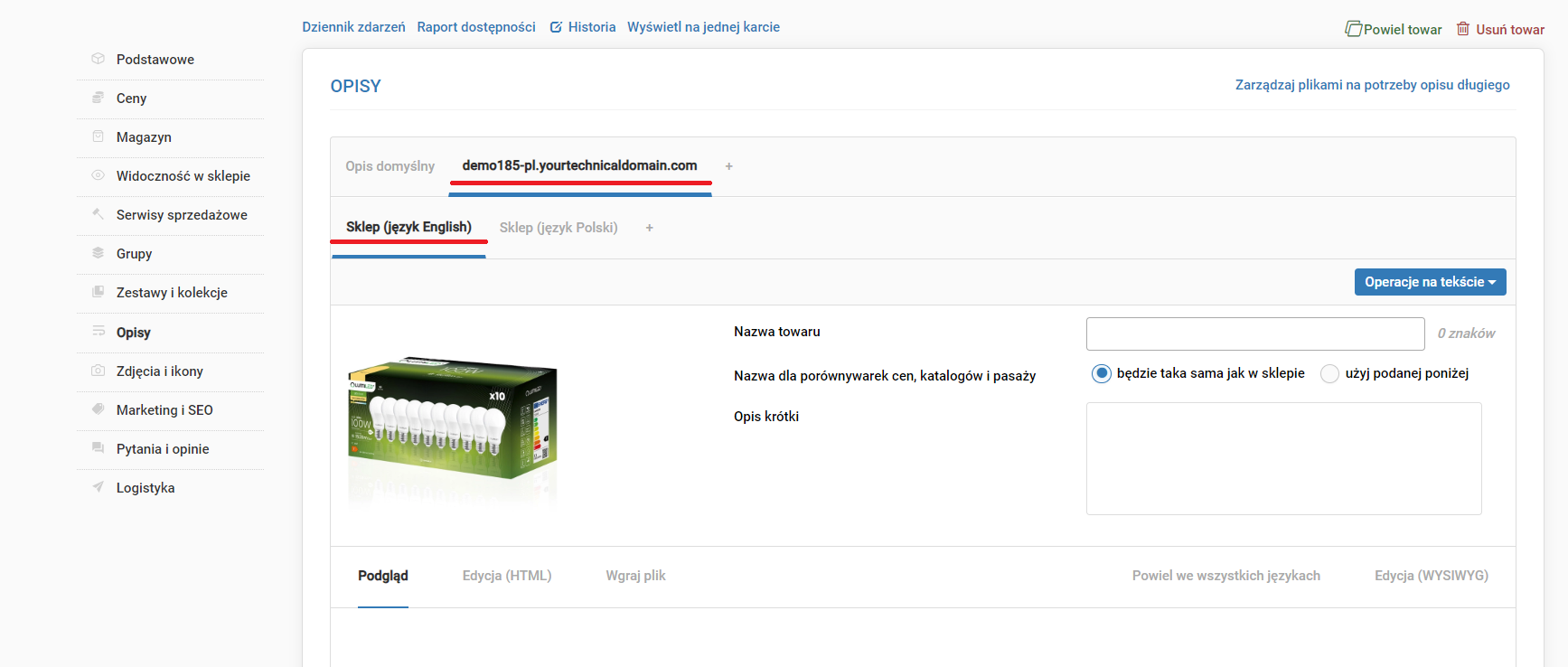Switch to Opis domyślny tab
1568x667 pixels.
(390, 166)
